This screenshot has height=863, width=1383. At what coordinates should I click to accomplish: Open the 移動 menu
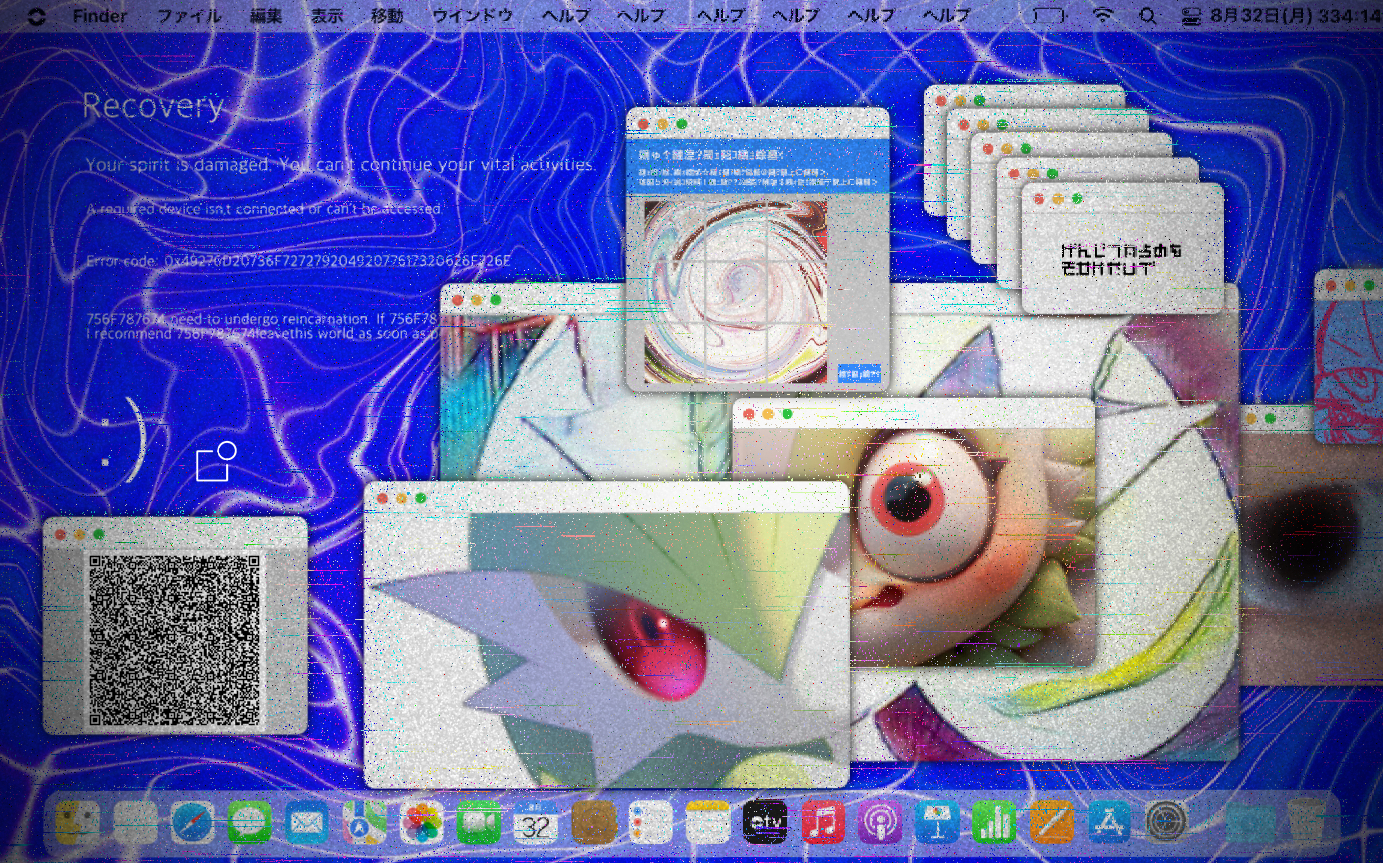point(387,16)
